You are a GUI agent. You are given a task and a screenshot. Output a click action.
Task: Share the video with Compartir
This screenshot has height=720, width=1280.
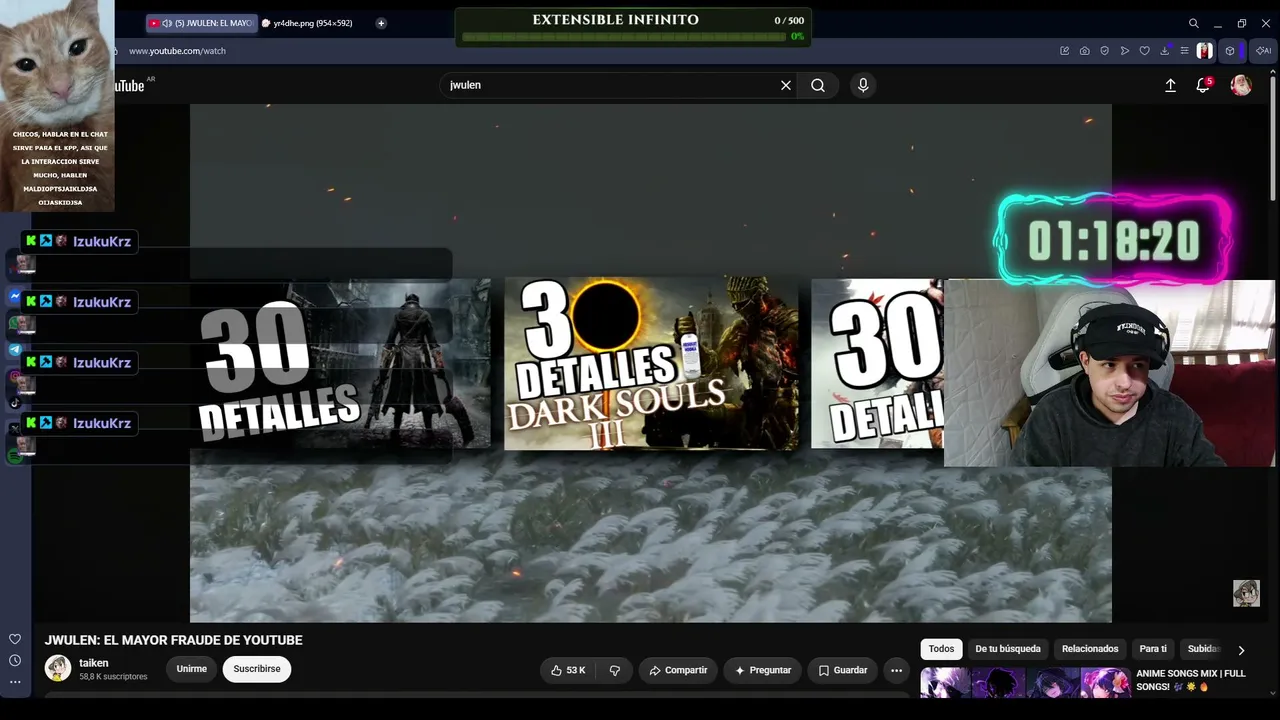pyautogui.click(x=678, y=670)
